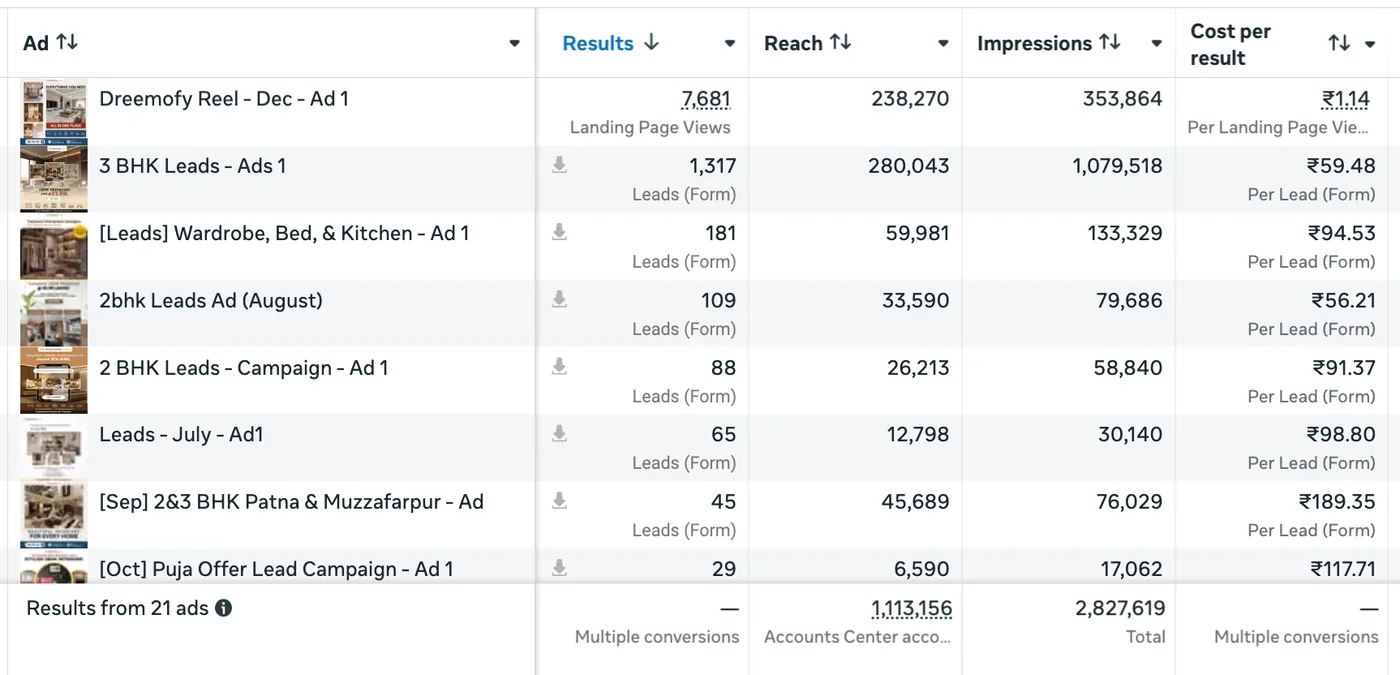Open the Dreemofy Reel - Dec - Ad 1 name
Viewport: 1400px width, 675px height.
224,99
